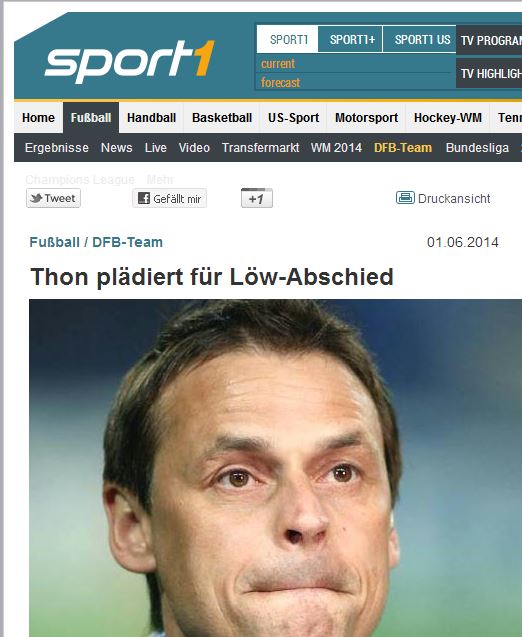The width and height of the screenshot is (522, 637).
Task: Open the WM 2014 link
Action: 336,147
